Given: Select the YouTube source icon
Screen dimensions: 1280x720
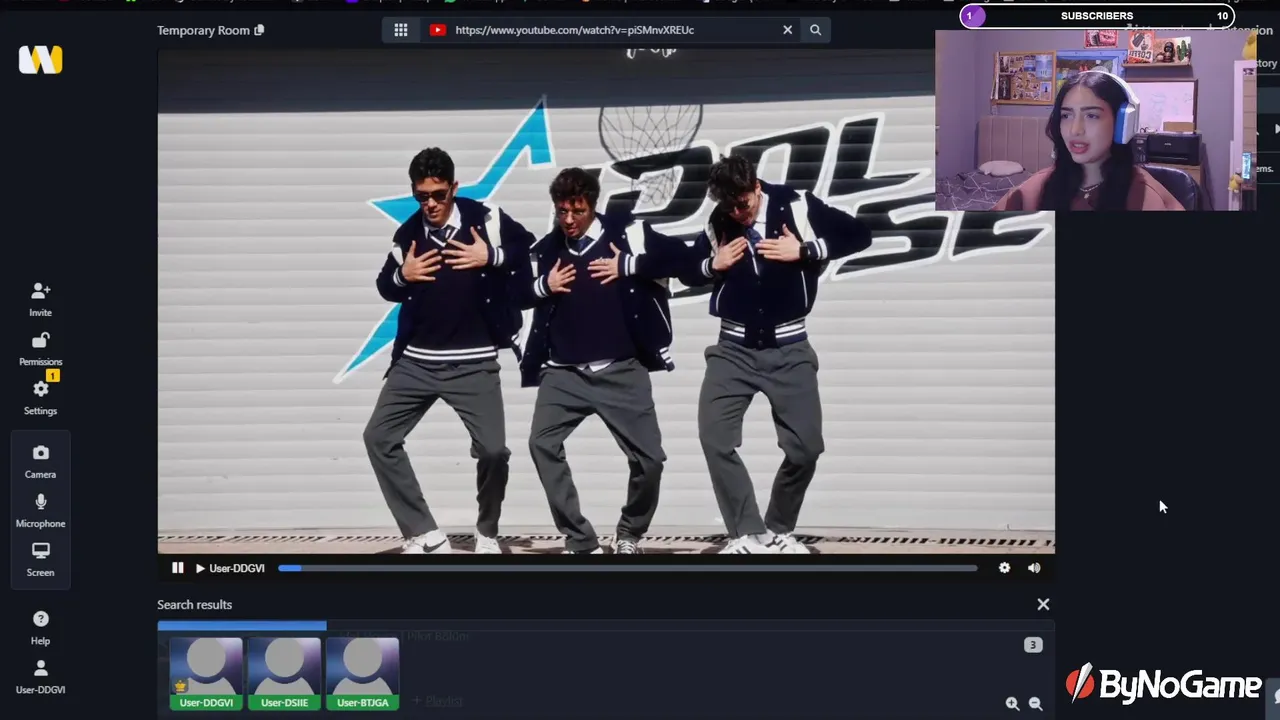Looking at the screenshot, I should 437,30.
